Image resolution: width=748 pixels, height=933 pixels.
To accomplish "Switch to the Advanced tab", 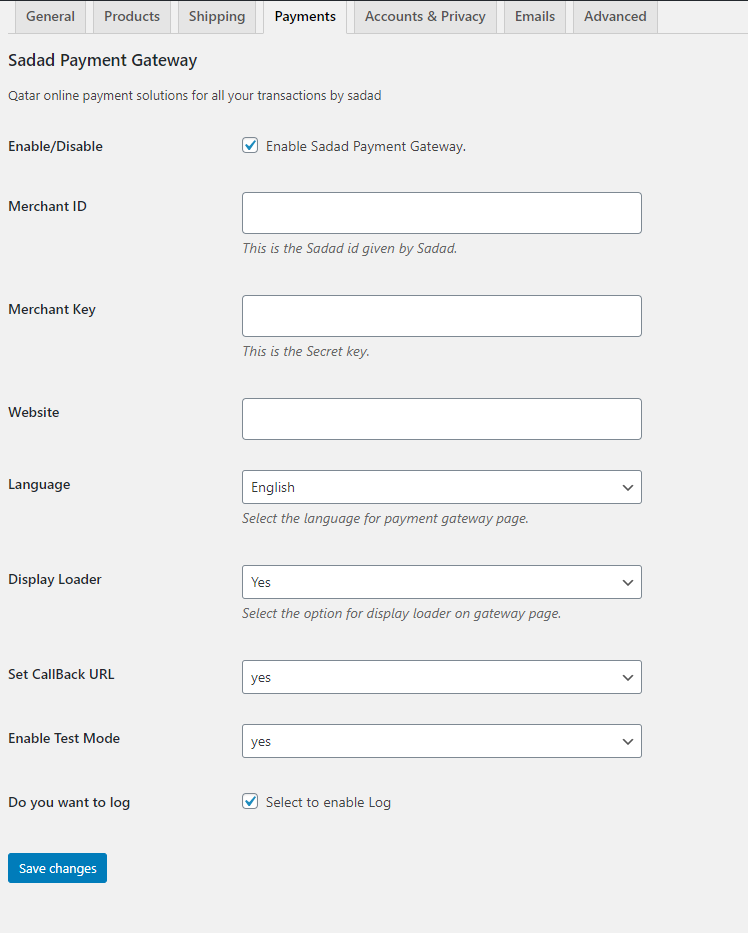I will (x=615, y=16).
